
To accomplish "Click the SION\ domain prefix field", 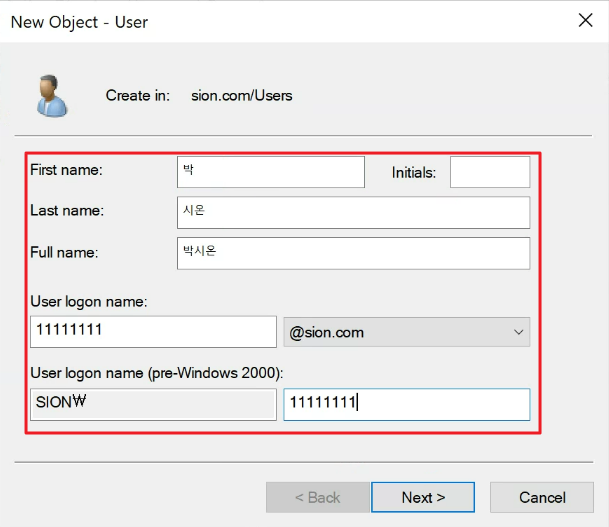I will pyautogui.click(x=153, y=404).
